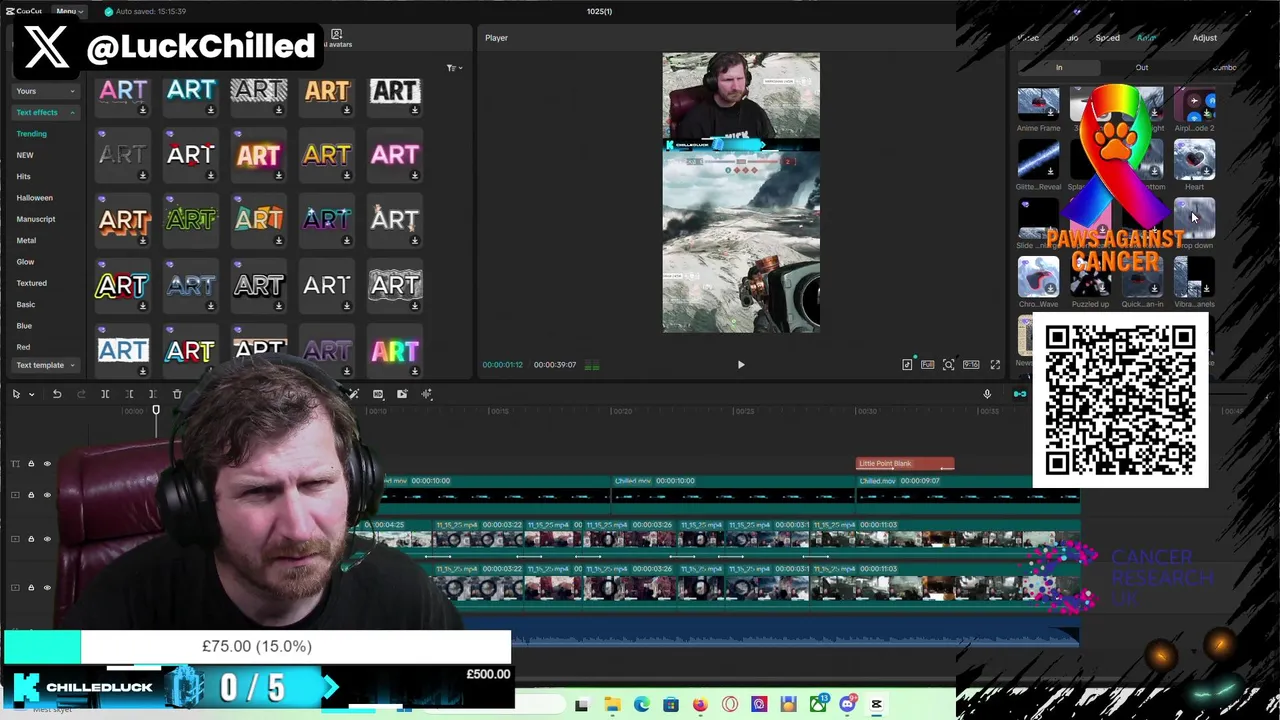Click the Full quality icon under the Player
This screenshot has height=720, width=1280.
928,365
